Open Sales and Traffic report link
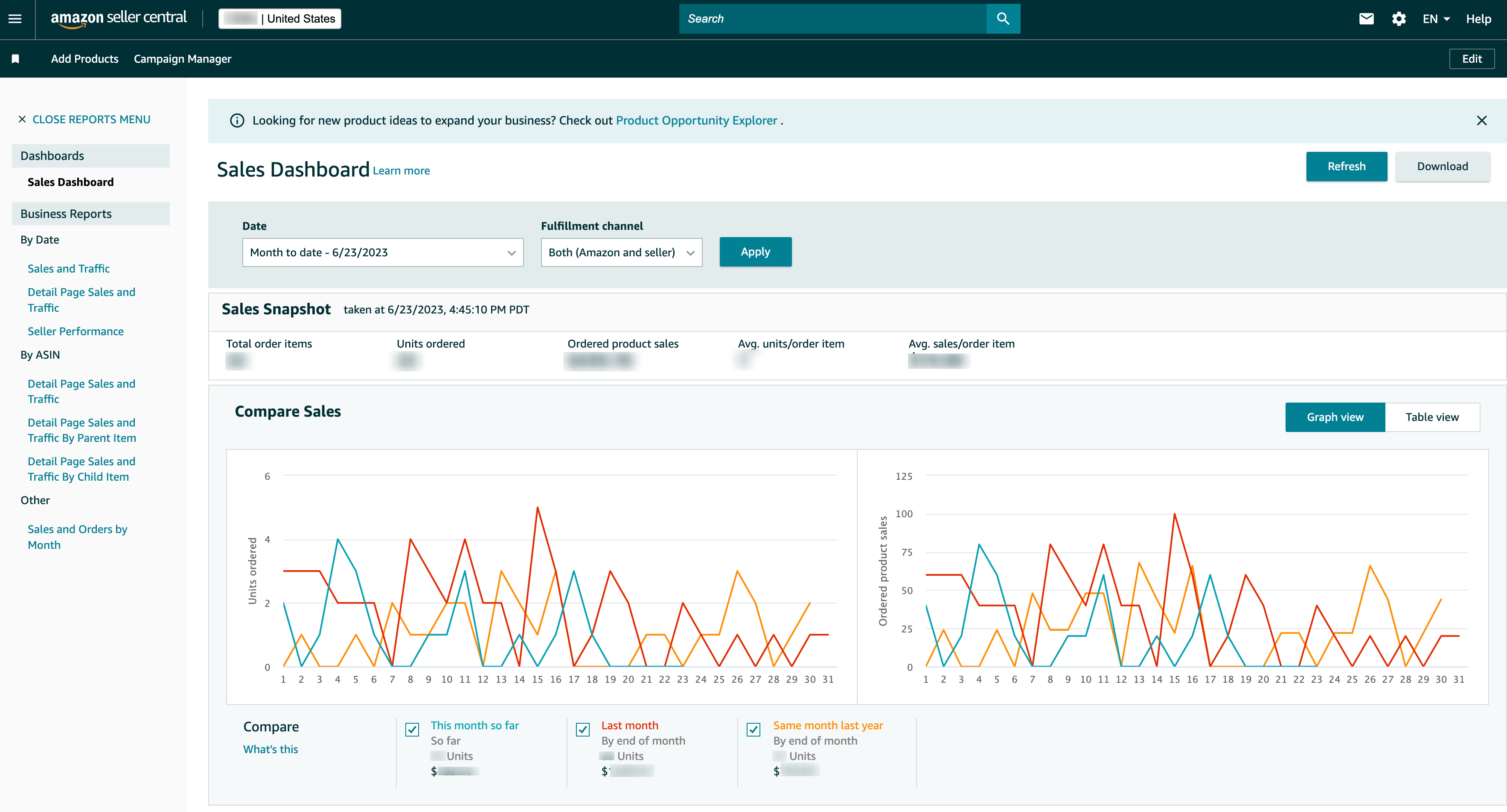The image size is (1507, 812). (x=68, y=267)
